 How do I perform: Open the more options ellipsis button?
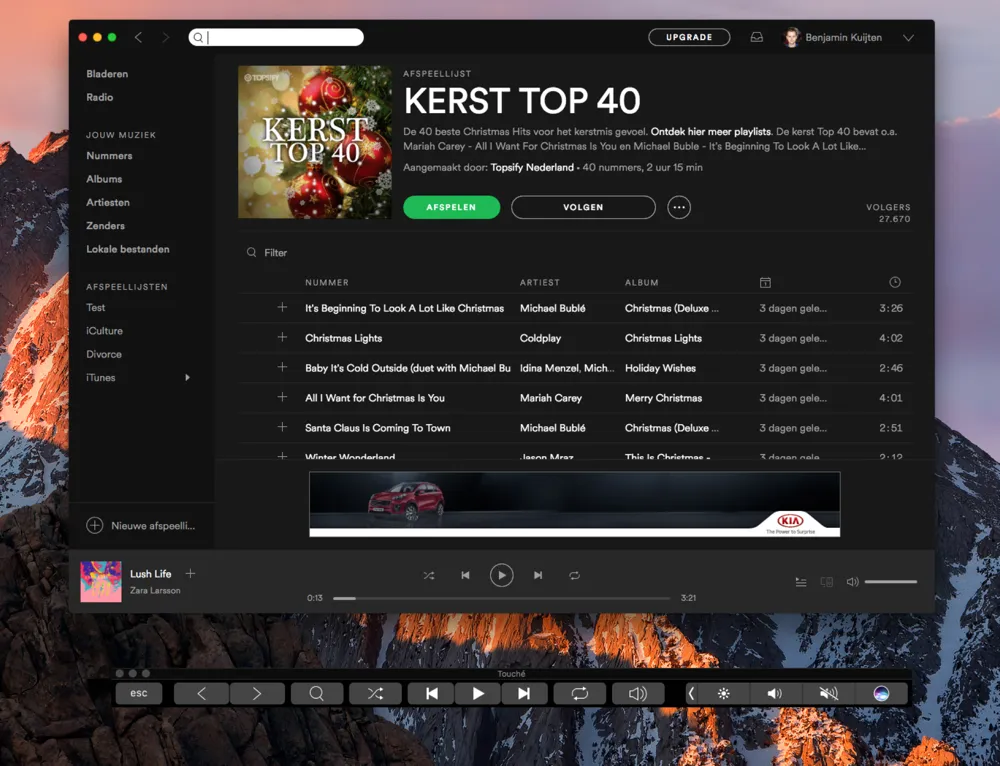tap(679, 207)
